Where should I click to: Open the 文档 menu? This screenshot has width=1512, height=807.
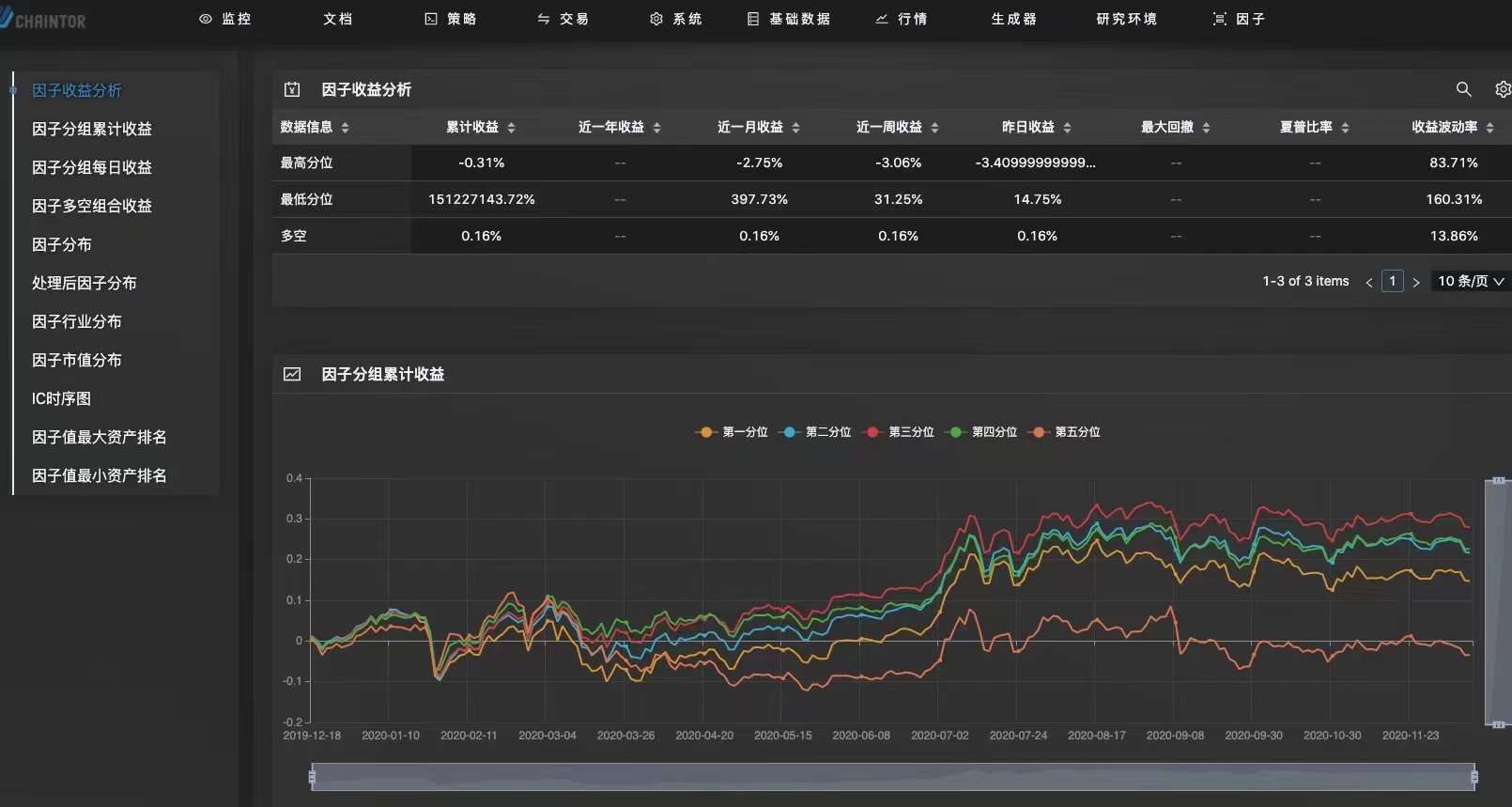(x=338, y=19)
